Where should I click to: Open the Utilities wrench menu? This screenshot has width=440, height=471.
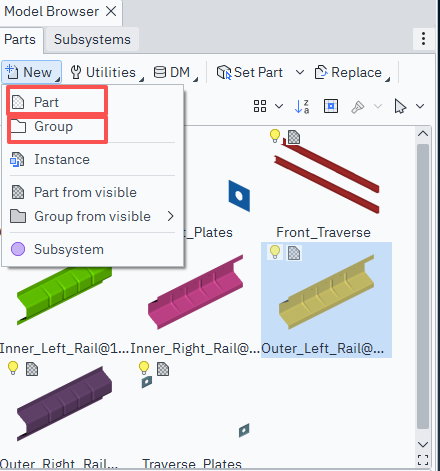[106, 72]
